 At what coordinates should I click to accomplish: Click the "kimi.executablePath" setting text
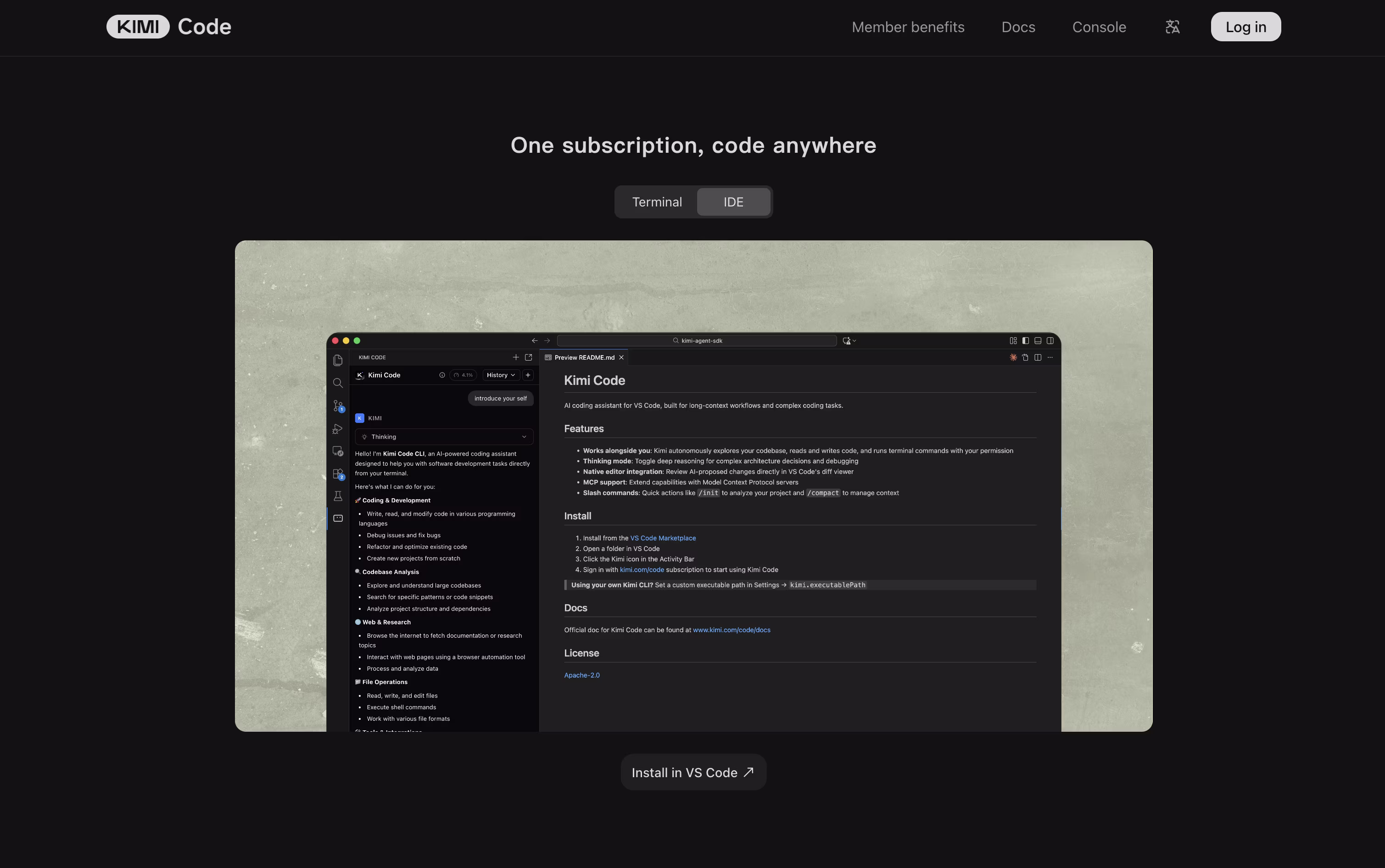[827, 585]
